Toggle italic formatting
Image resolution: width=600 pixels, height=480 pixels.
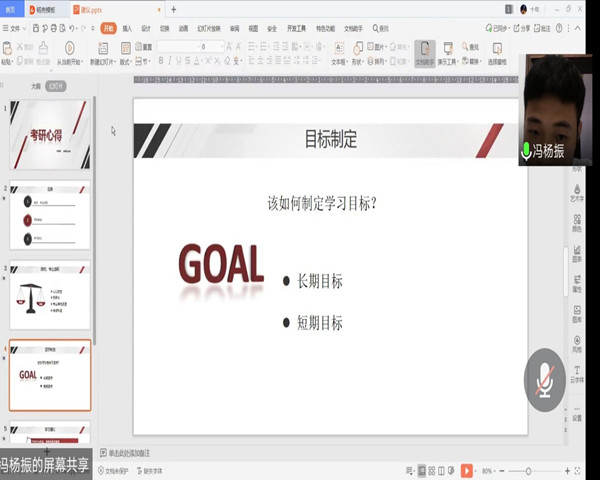(x=170, y=60)
